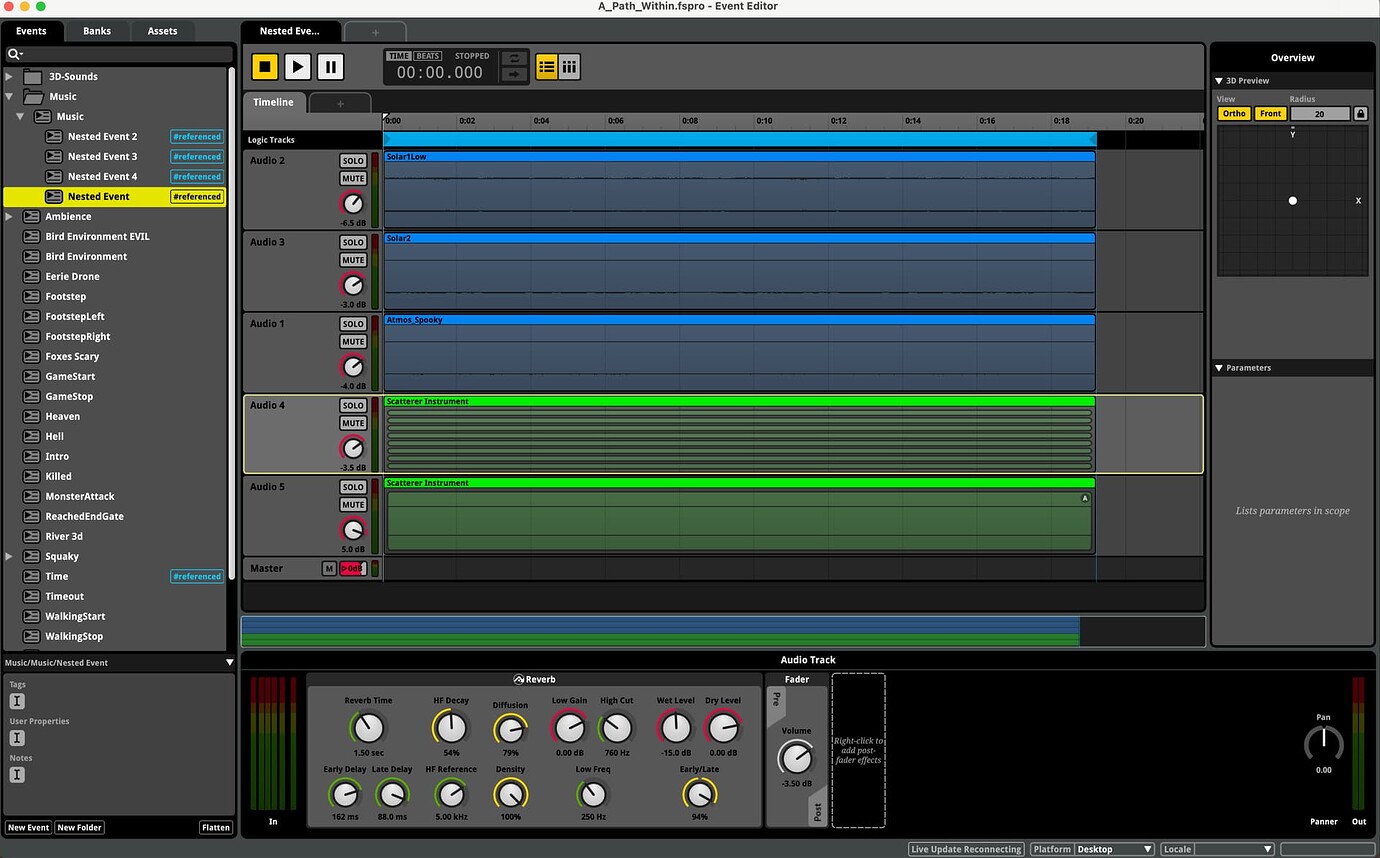The image size is (1380, 858).
Task: Solo the Audio 2 track
Action: (x=353, y=161)
